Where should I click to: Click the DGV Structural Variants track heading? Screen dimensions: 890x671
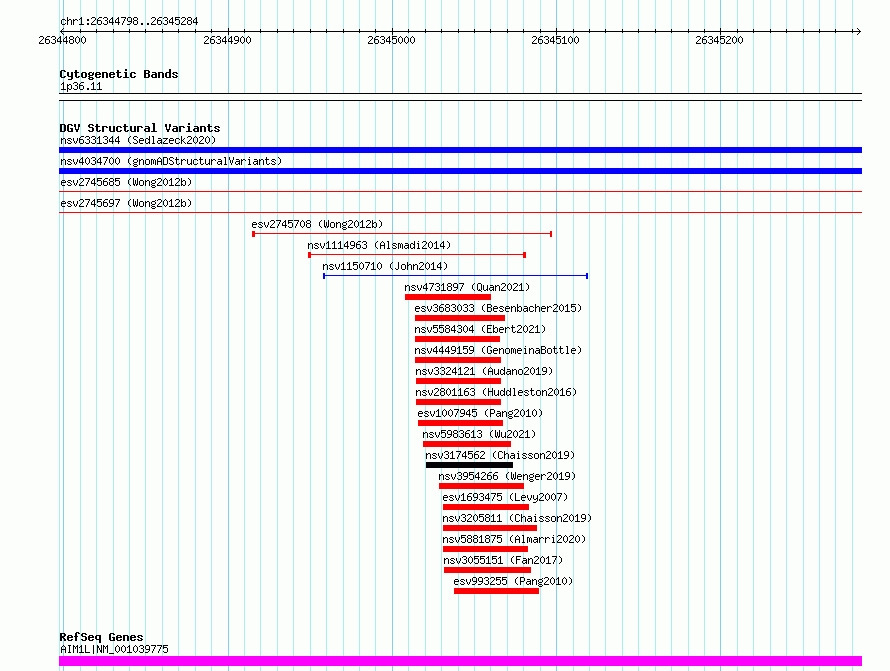pos(140,128)
